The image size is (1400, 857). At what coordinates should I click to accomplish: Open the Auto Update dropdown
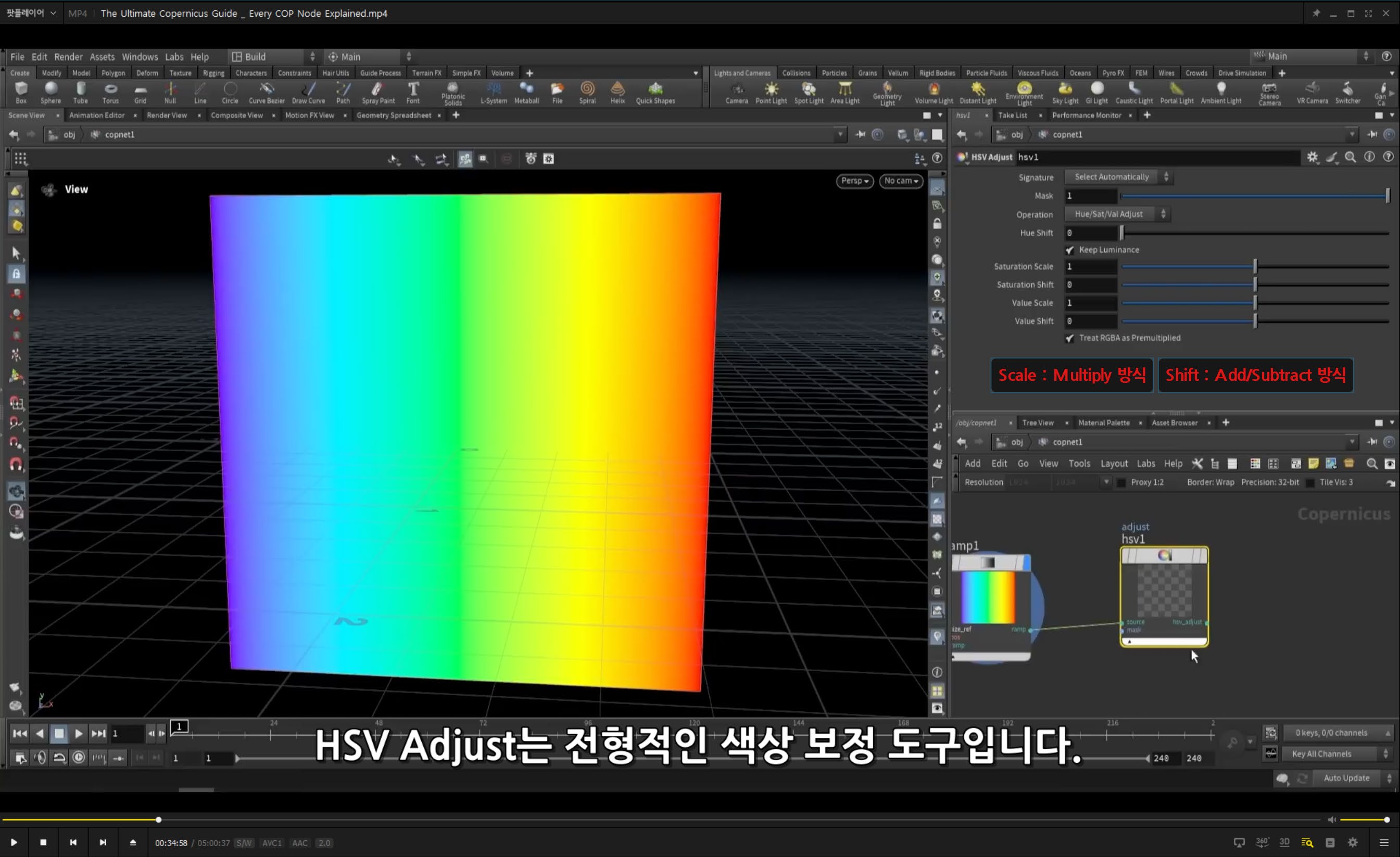[x=1355, y=777]
